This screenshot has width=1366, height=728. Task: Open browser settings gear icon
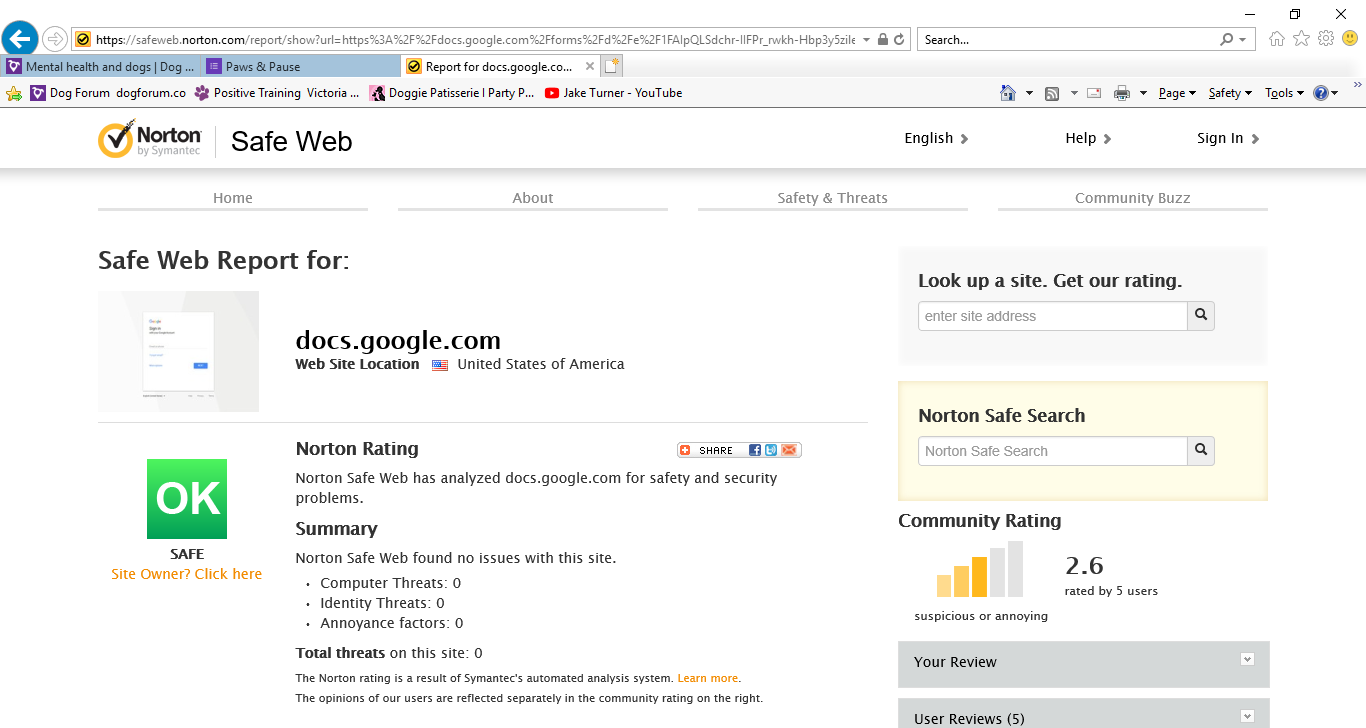(1326, 39)
